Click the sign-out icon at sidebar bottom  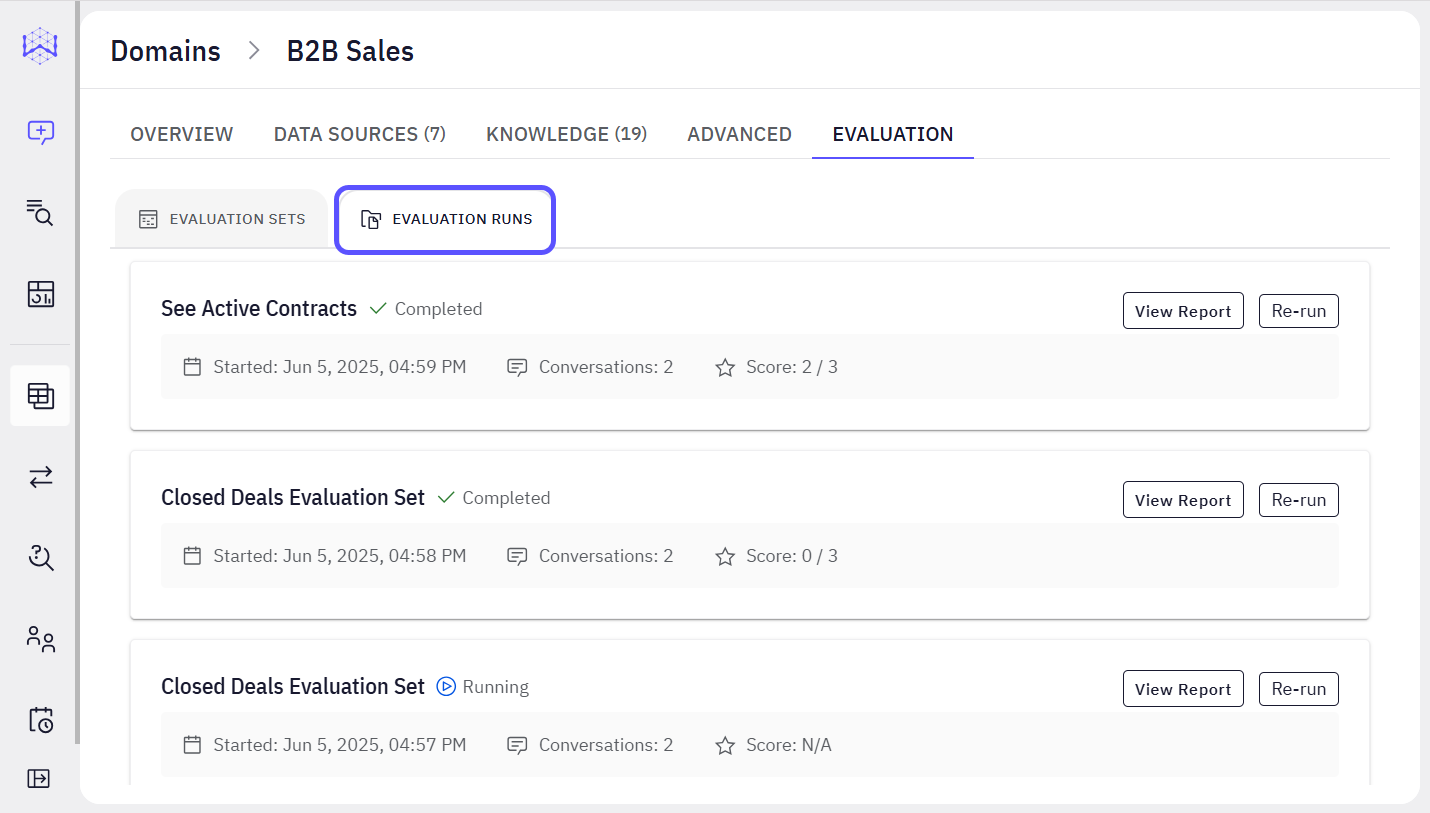click(39, 778)
